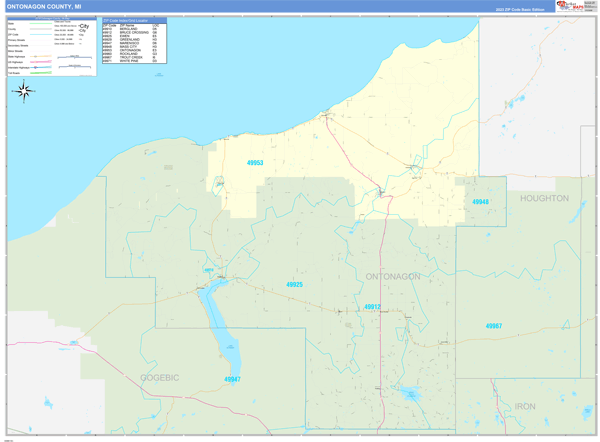Click the ZIP code 49947 label

click(232, 379)
